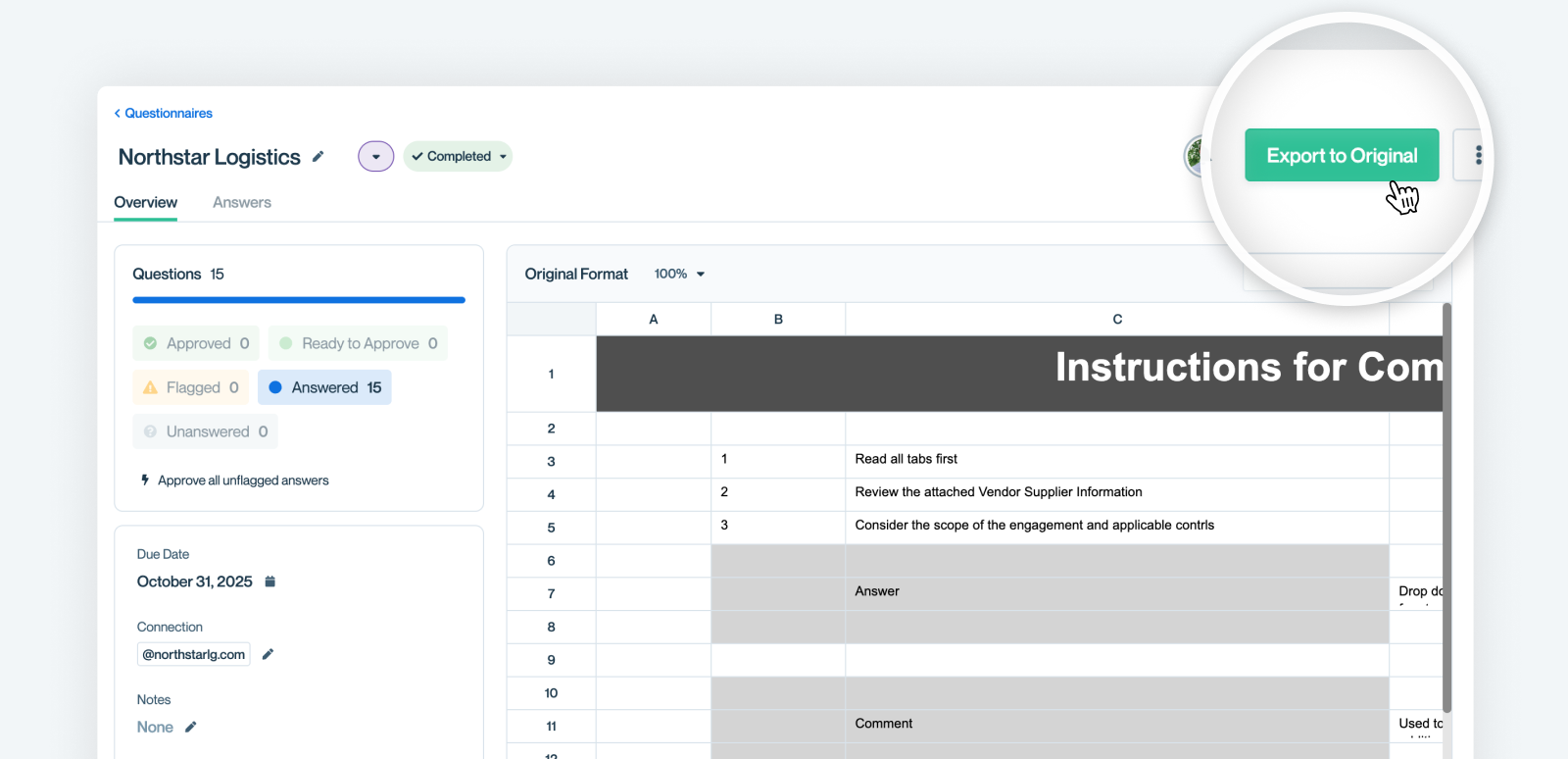Click the cell 'Read all tabs first'
The image size is (1568, 759).
[x=1117, y=462]
